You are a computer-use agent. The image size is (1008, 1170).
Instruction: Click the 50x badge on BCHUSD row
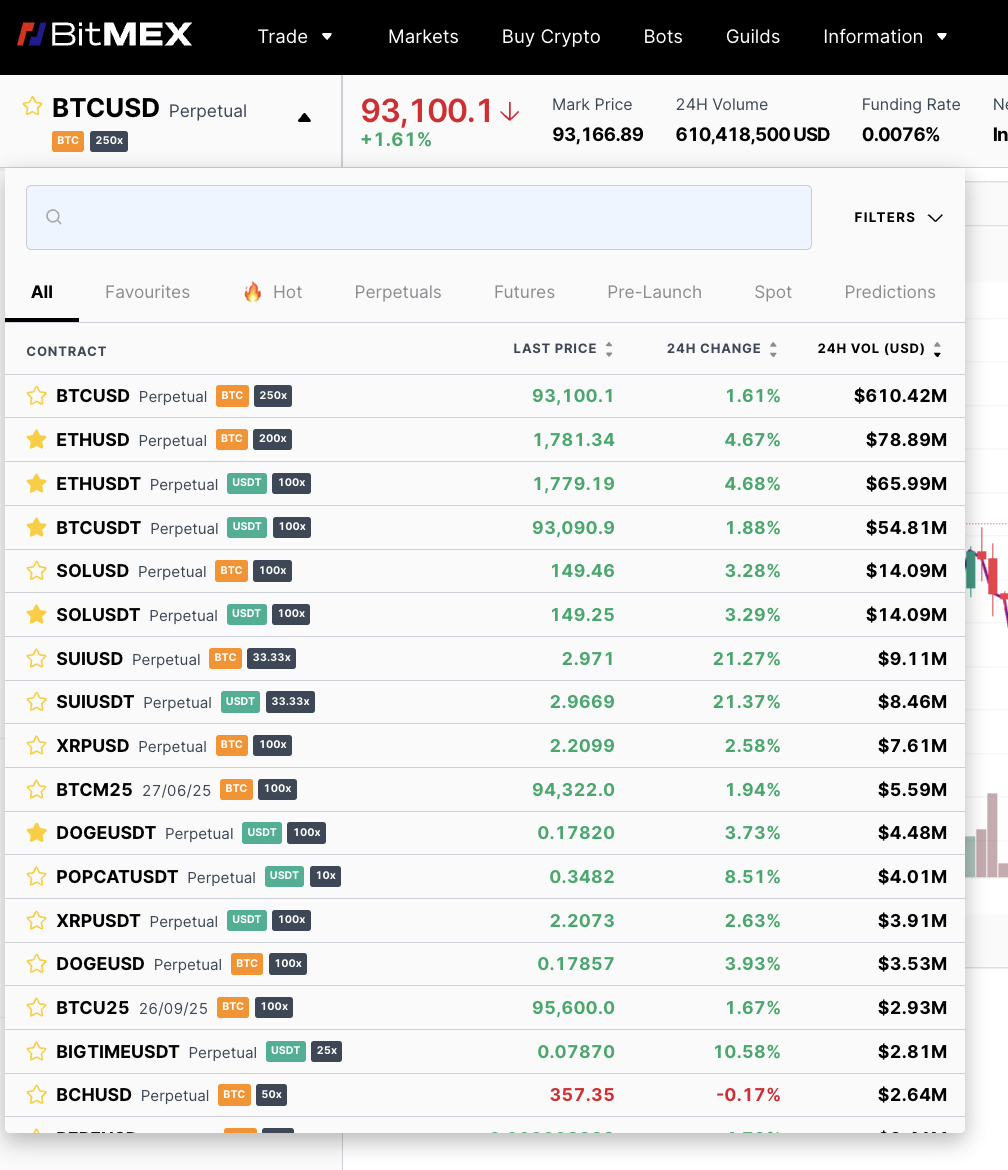click(x=272, y=1095)
